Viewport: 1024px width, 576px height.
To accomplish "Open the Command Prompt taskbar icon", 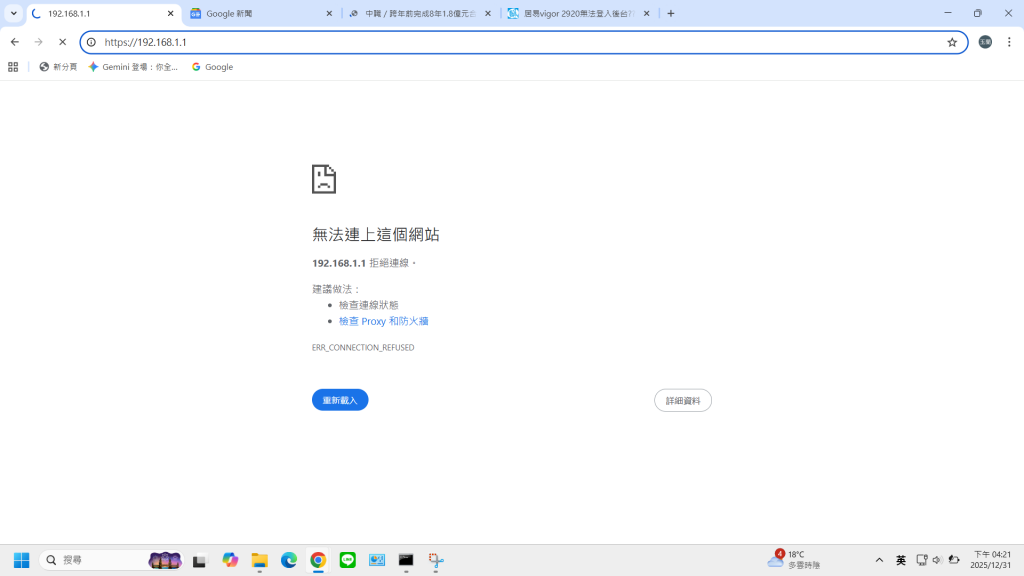I will (405, 560).
